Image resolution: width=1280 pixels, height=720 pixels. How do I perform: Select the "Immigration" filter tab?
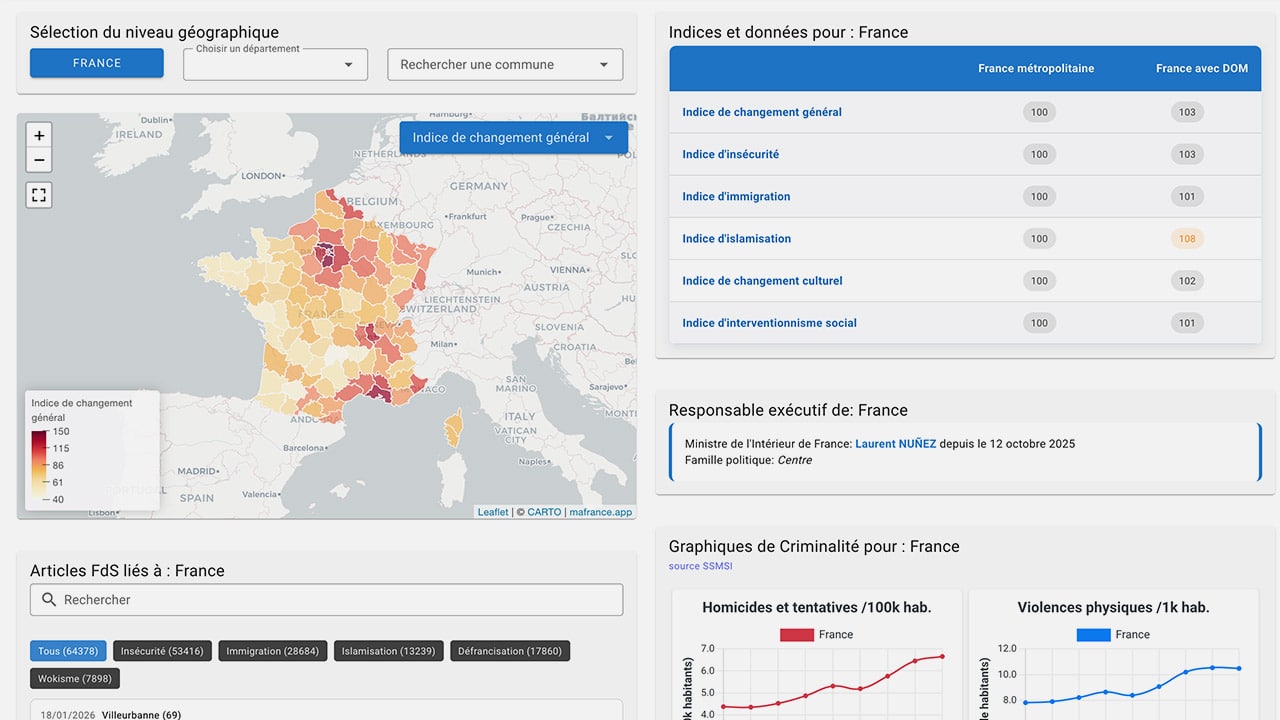272,650
